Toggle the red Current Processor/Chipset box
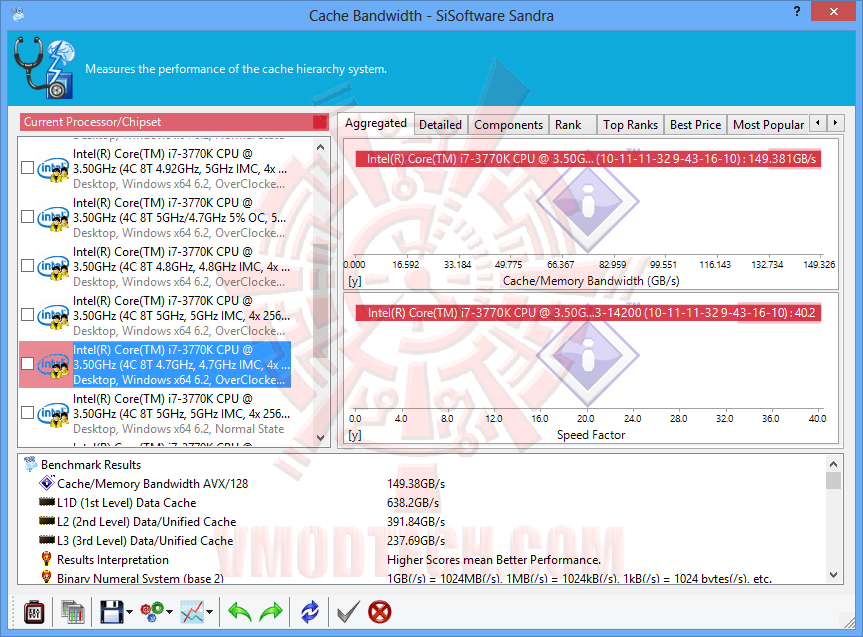Viewport: 863px width, 637px height. point(320,122)
